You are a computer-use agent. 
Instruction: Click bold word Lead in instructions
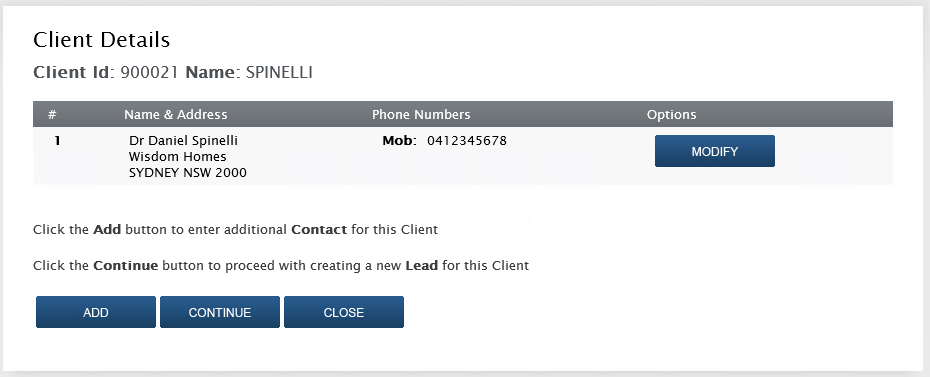pyautogui.click(x=422, y=266)
